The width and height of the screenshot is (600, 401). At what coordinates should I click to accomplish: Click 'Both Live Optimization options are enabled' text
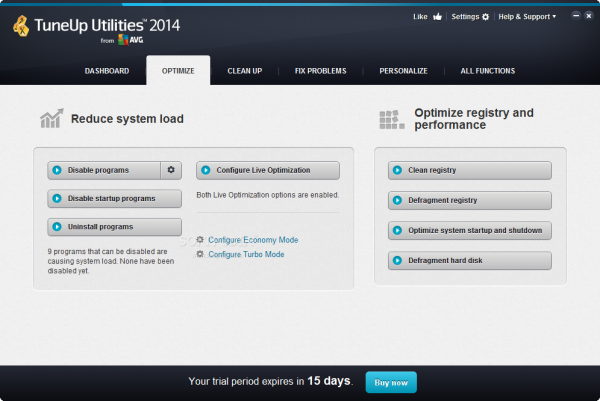(x=267, y=195)
